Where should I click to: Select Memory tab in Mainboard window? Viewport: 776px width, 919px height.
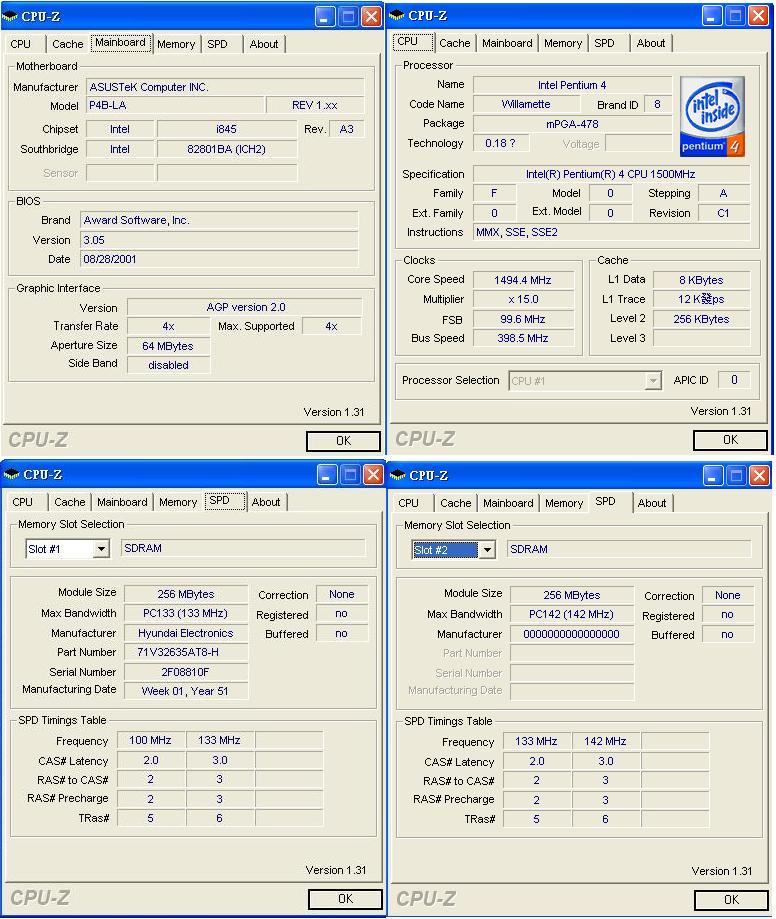click(x=176, y=44)
